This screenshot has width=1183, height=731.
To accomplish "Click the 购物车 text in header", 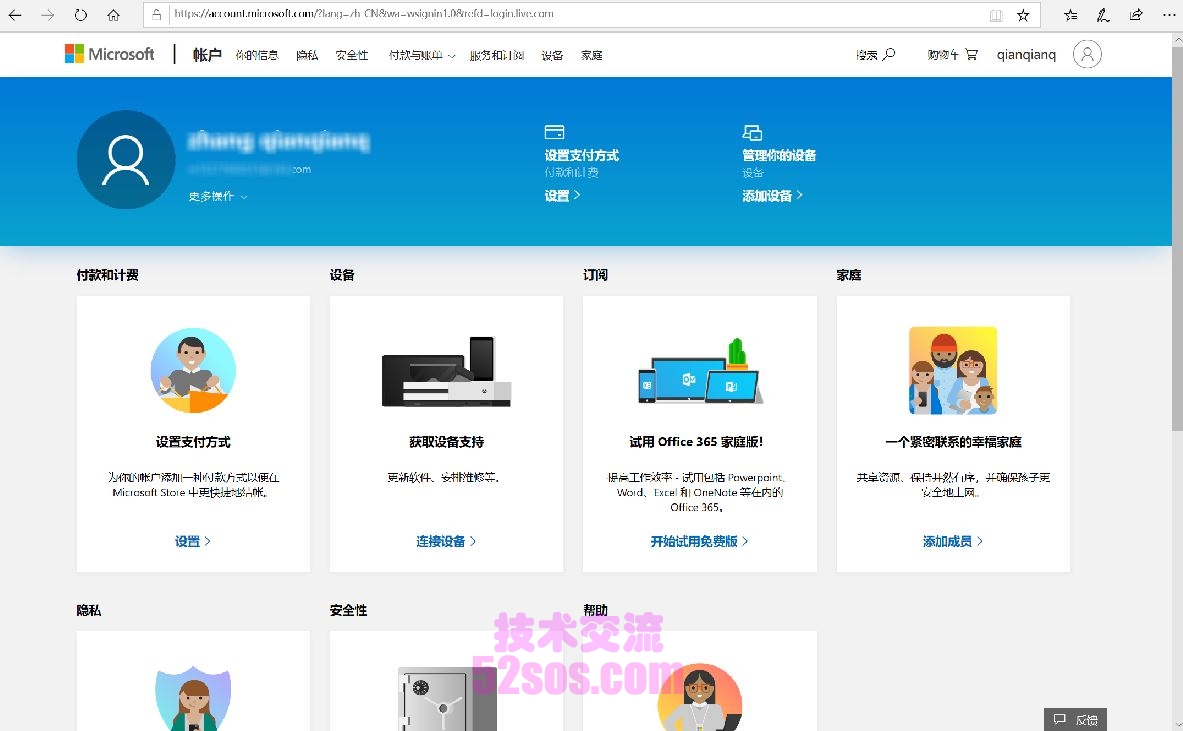I will pos(943,55).
